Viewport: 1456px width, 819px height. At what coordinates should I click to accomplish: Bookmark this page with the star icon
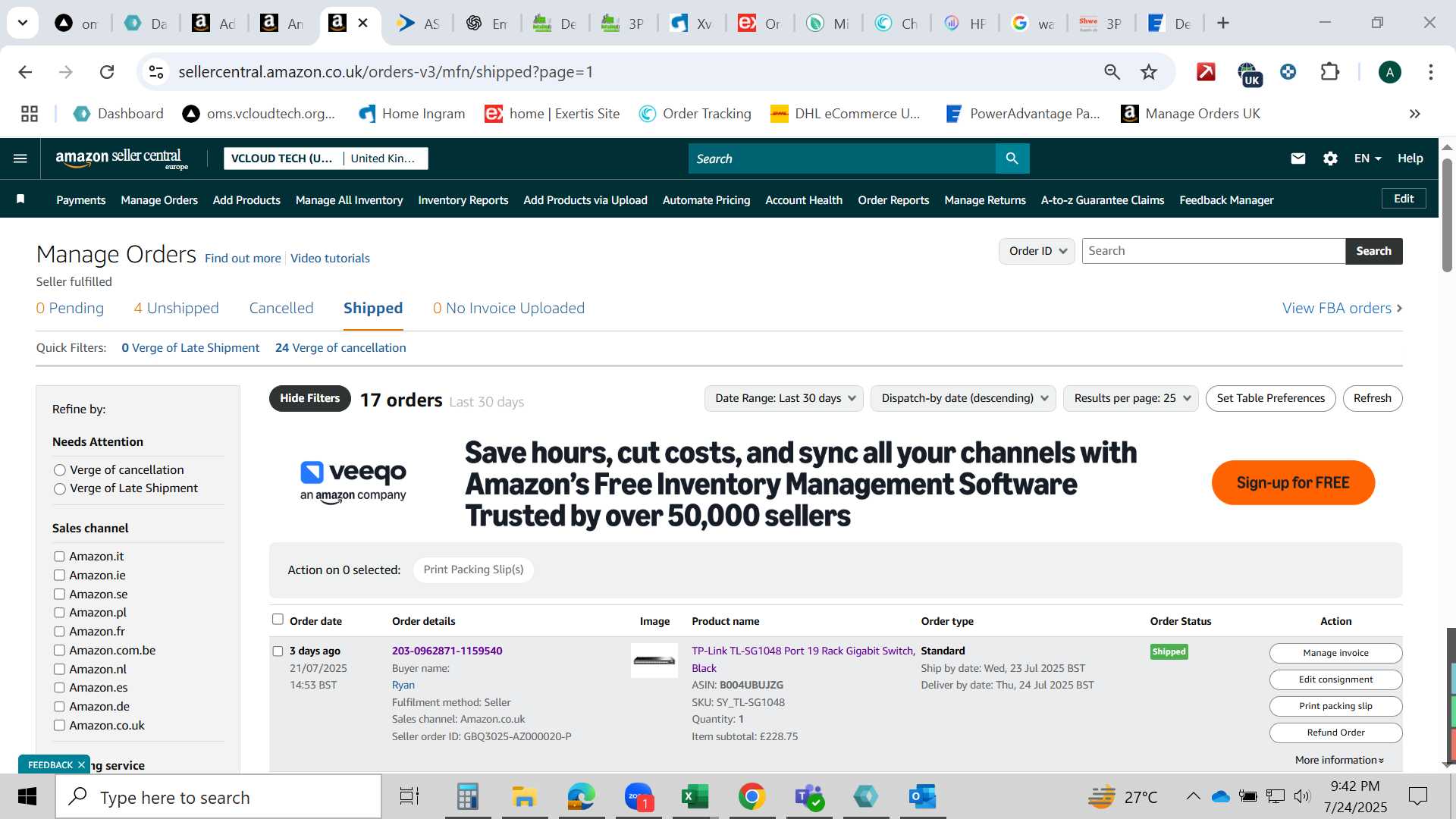[1149, 72]
